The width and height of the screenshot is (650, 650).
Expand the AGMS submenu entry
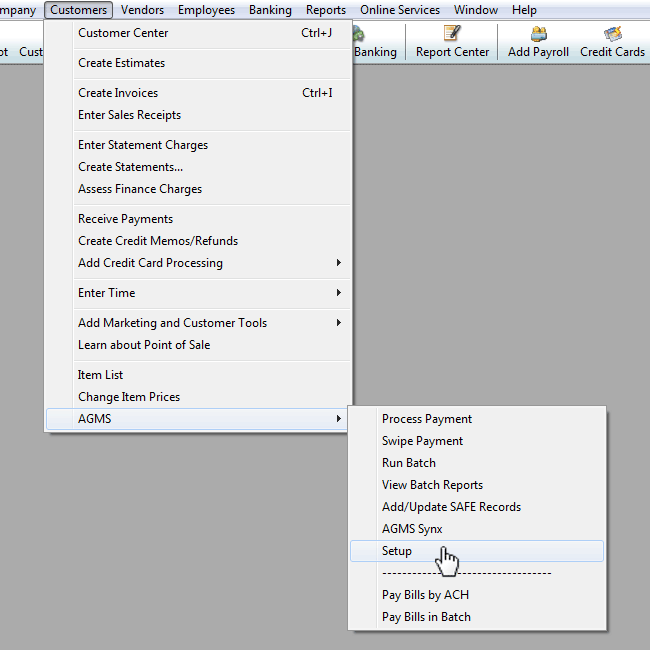(197, 419)
